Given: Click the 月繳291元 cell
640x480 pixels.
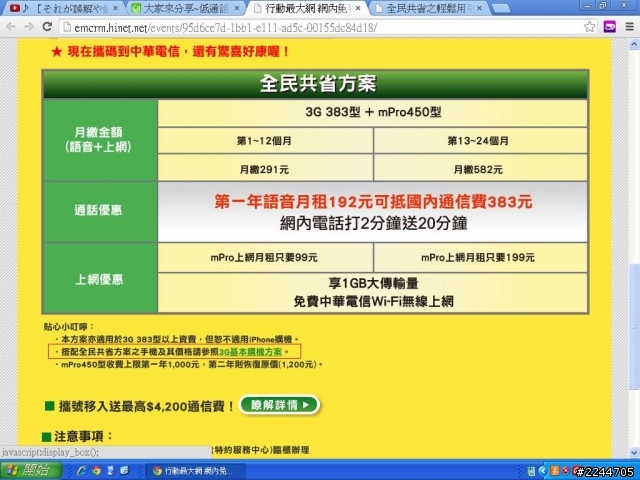Looking at the screenshot, I should (265, 169).
